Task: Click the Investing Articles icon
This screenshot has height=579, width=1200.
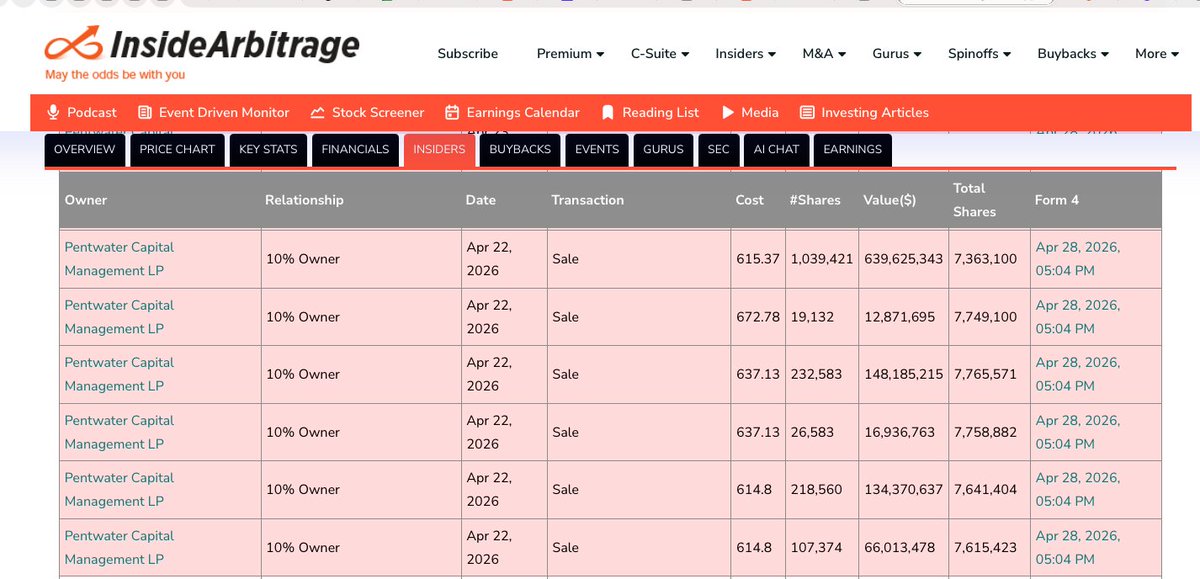Action: click(x=807, y=112)
